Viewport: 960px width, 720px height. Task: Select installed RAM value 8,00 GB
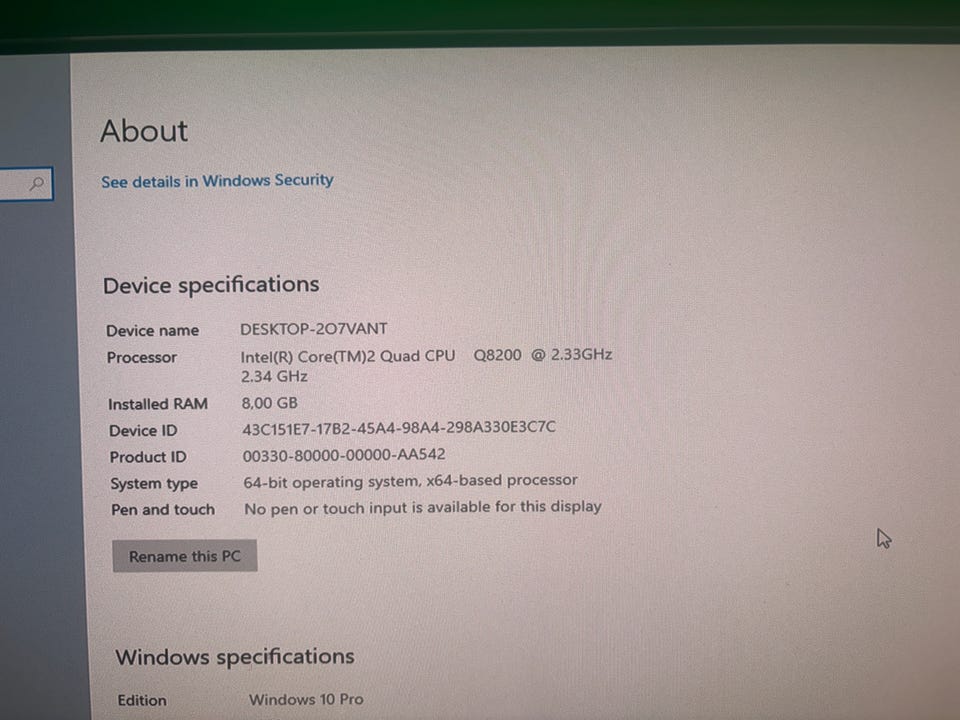pos(269,403)
